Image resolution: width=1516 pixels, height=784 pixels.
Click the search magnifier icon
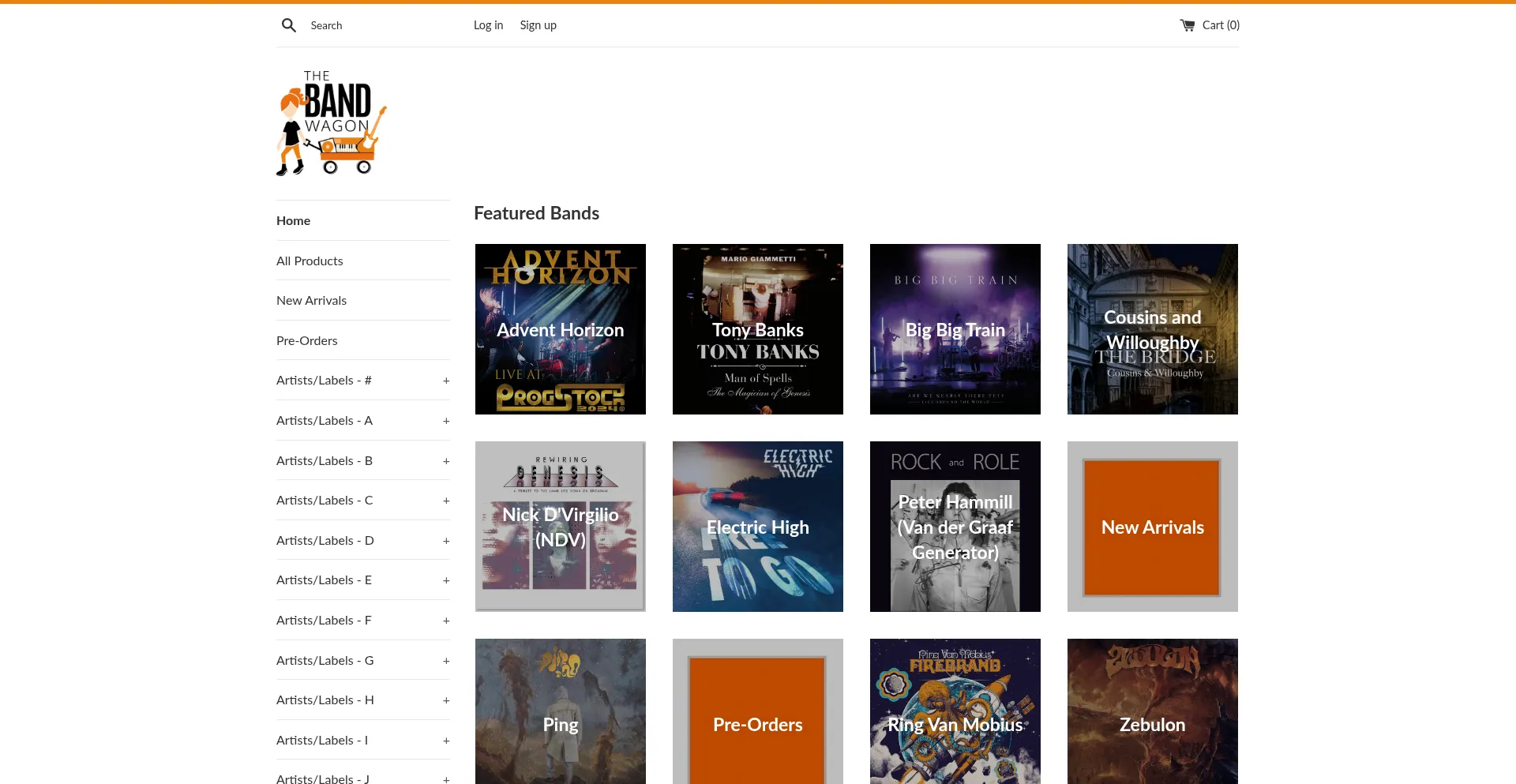(289, 25)
